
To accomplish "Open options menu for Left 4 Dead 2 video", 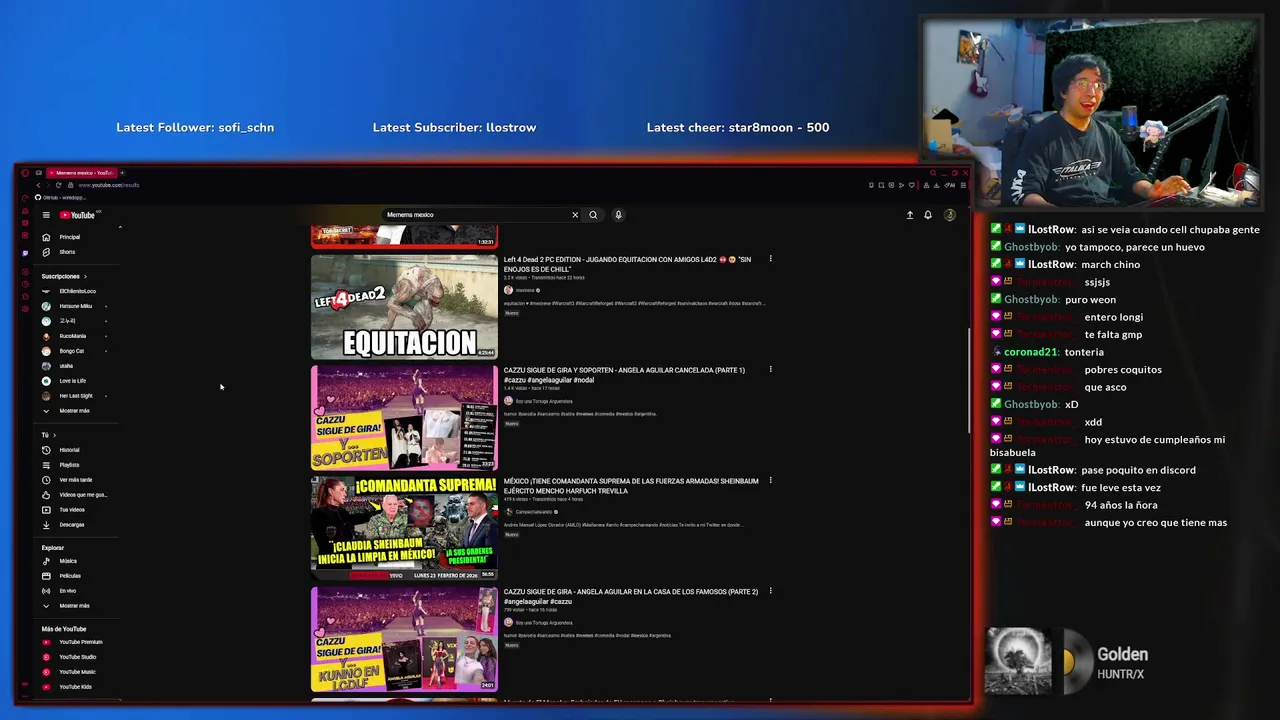I will point(770,259).
